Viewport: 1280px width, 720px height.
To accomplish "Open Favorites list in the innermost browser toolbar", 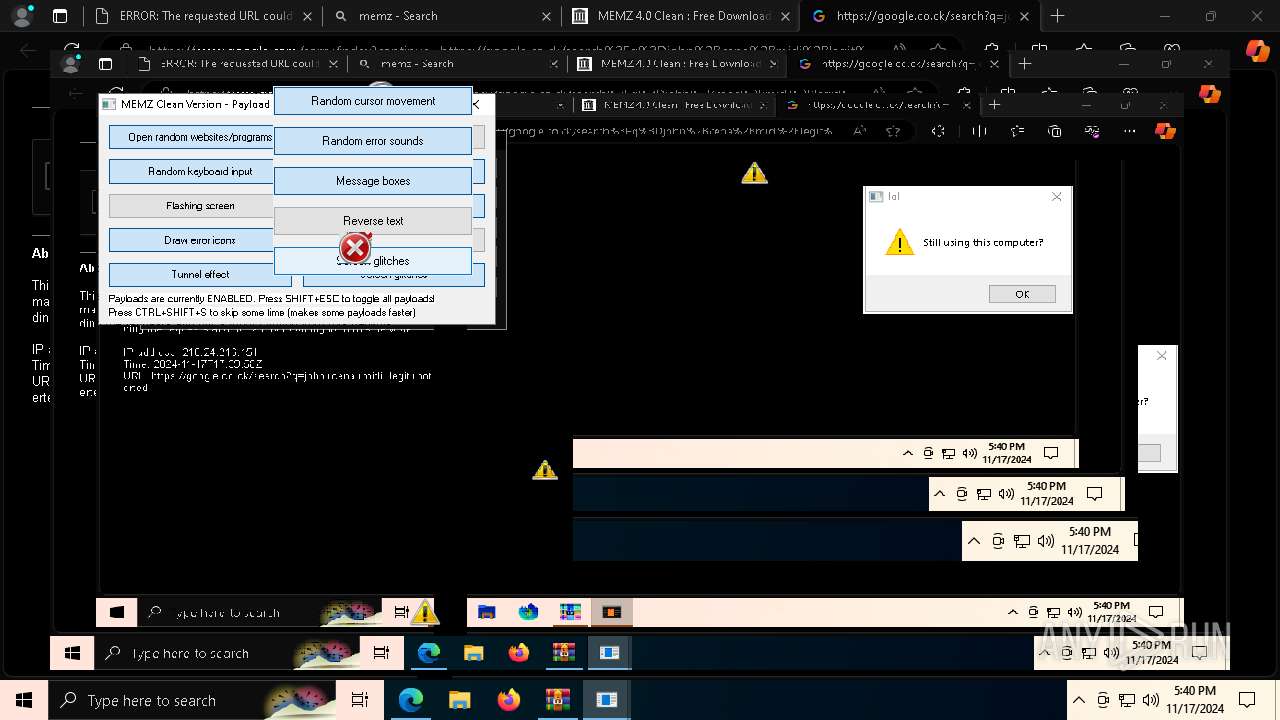I will [1017, 131].
